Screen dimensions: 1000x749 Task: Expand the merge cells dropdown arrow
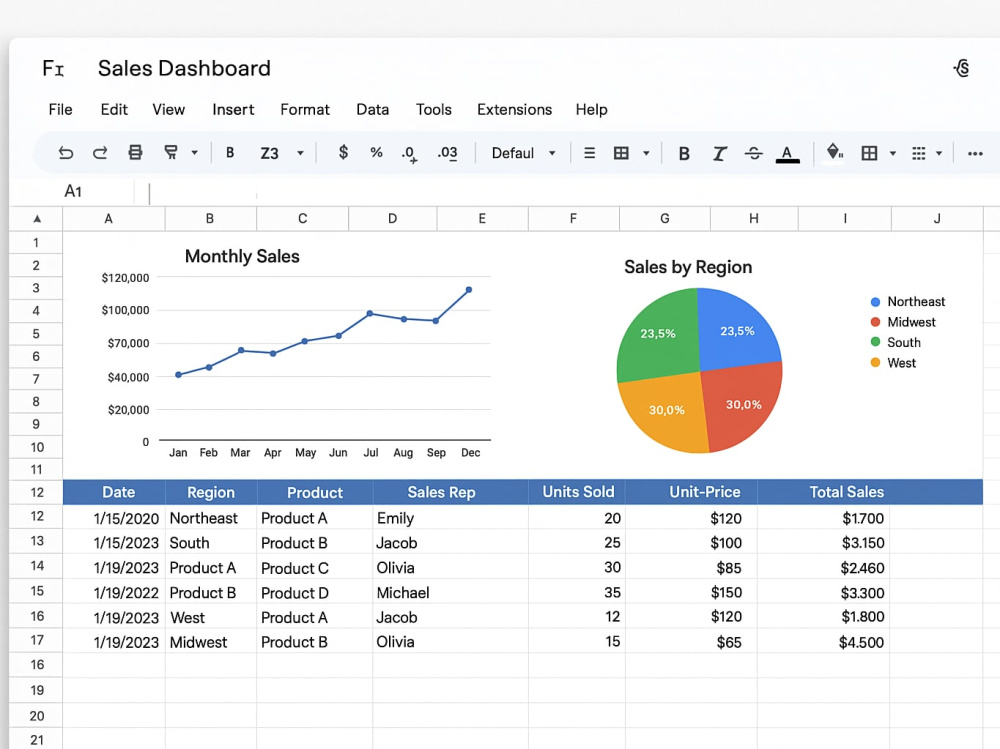[x=646, y=153]
